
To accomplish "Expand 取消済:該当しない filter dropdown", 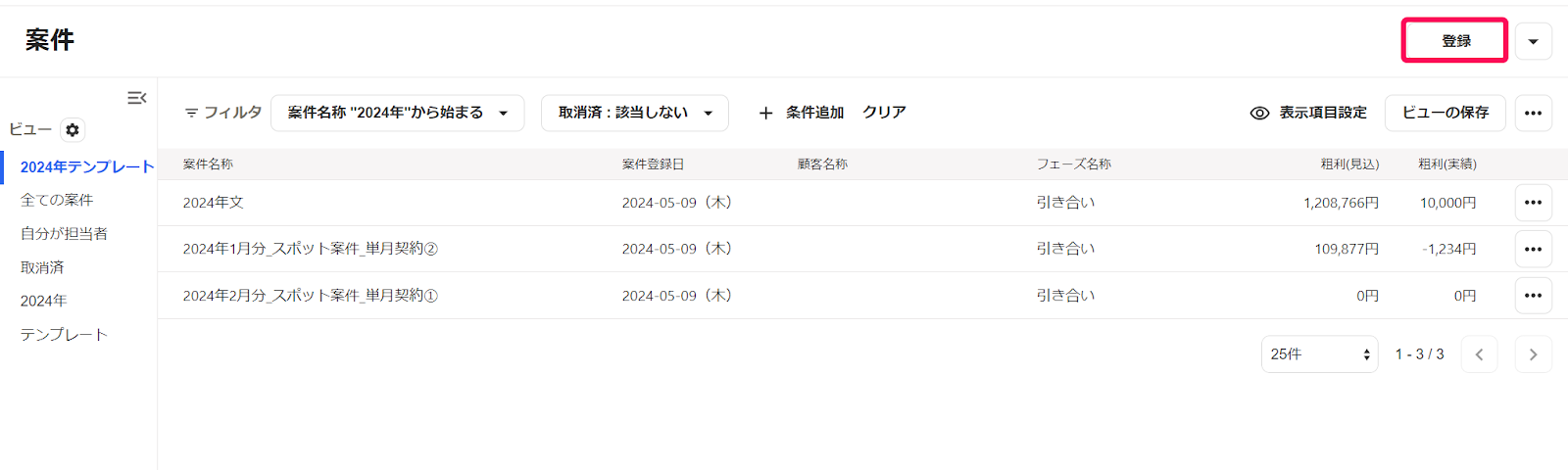I will [x=635, y=113].
